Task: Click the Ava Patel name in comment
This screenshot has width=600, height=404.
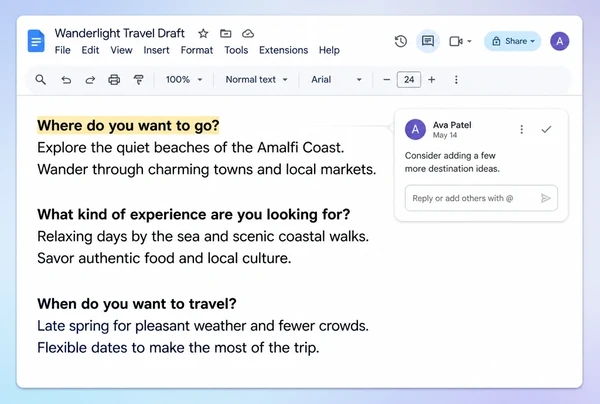Action: [452, 125]
